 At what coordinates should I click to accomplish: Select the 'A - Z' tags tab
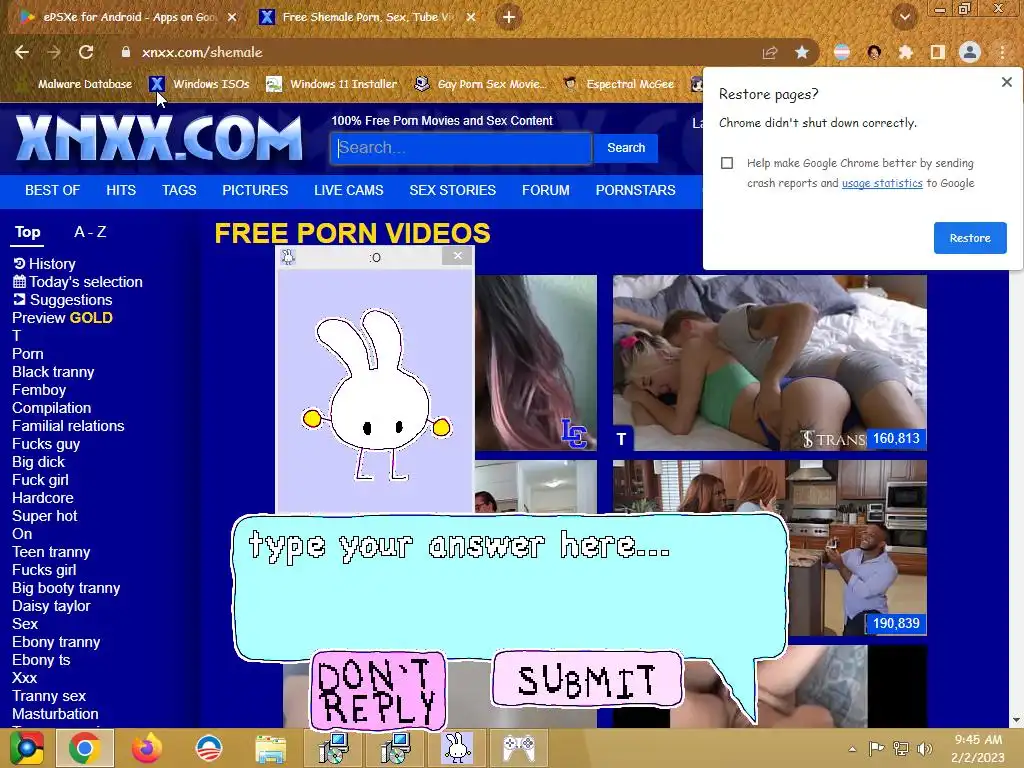coord(90,232)
